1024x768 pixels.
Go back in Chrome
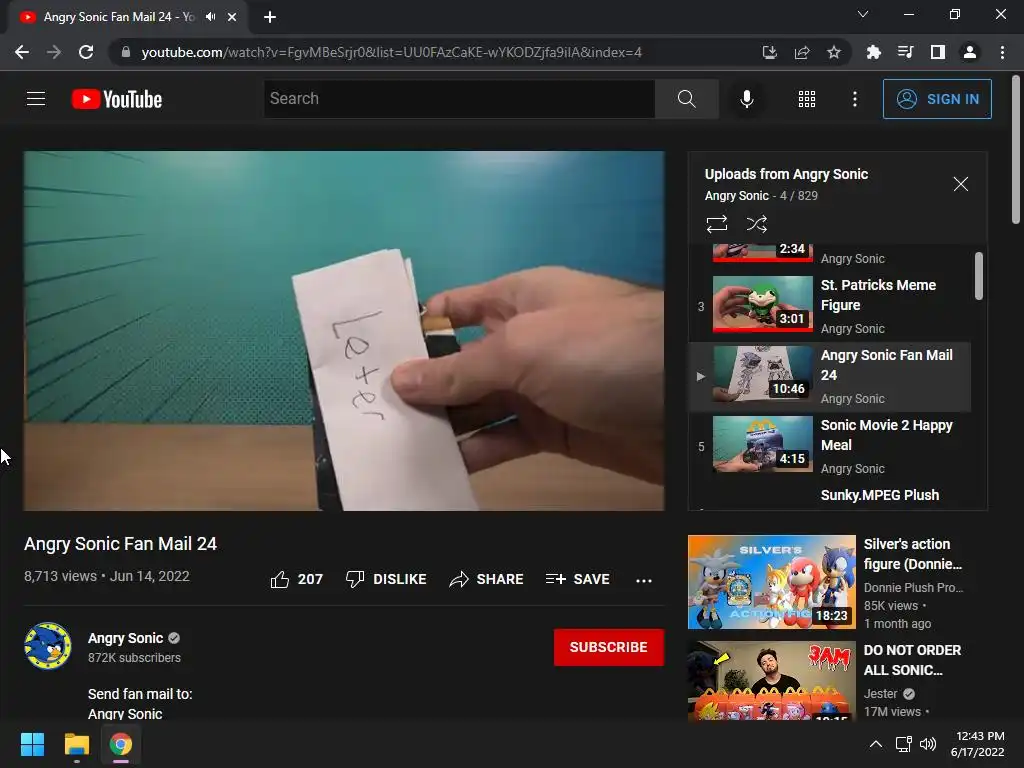pyautogui.click(x=22, y=52)
